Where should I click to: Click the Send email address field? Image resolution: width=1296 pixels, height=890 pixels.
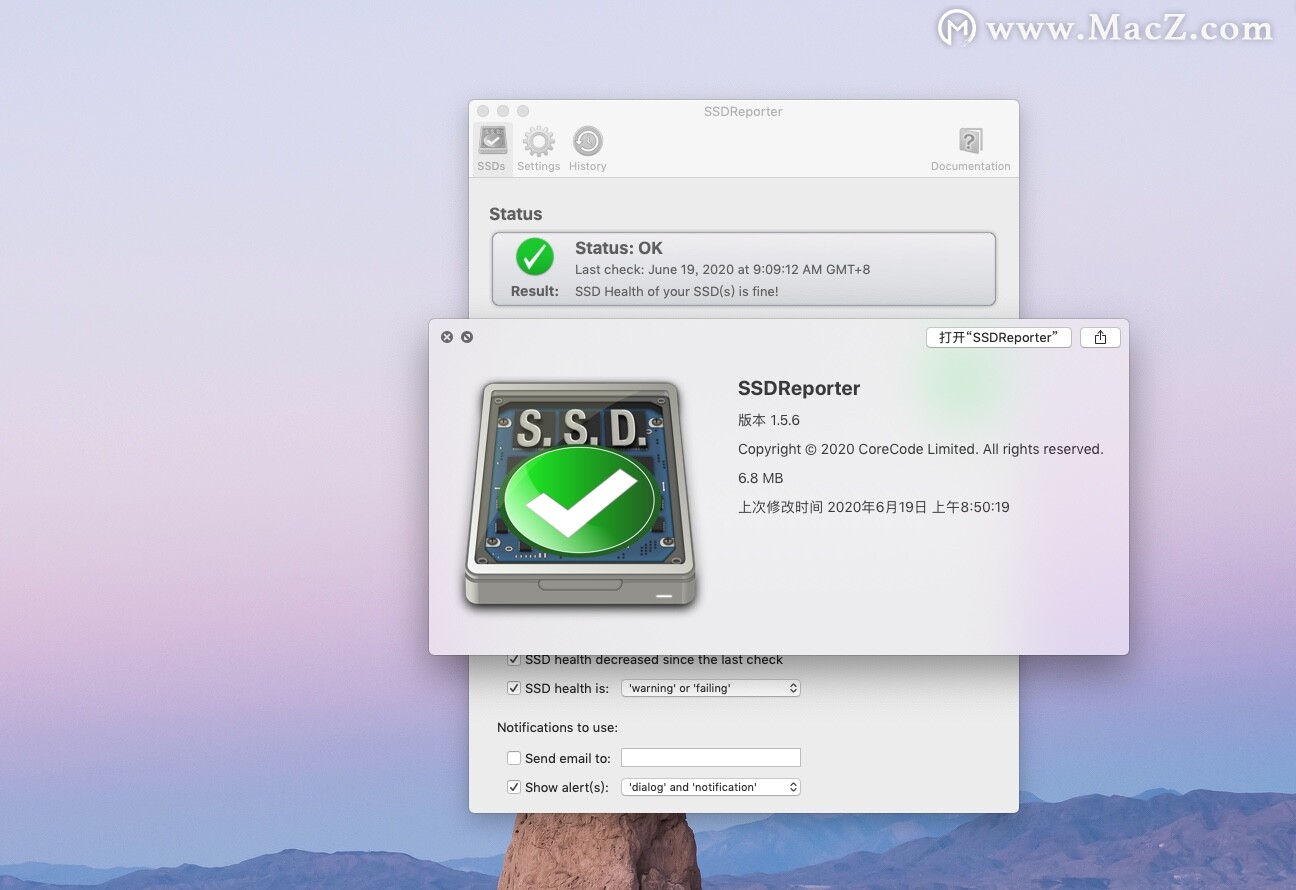point(711,758)
